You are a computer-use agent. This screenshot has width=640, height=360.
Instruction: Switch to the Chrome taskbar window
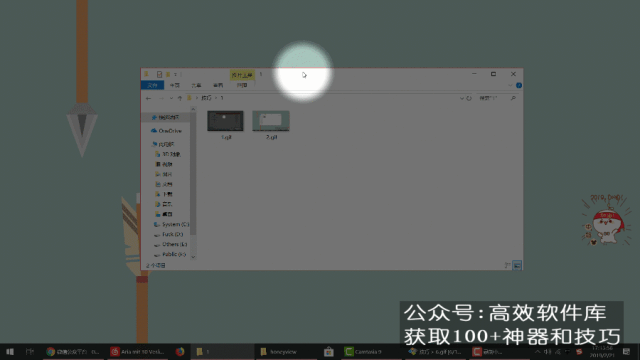[x=73, y=351]
